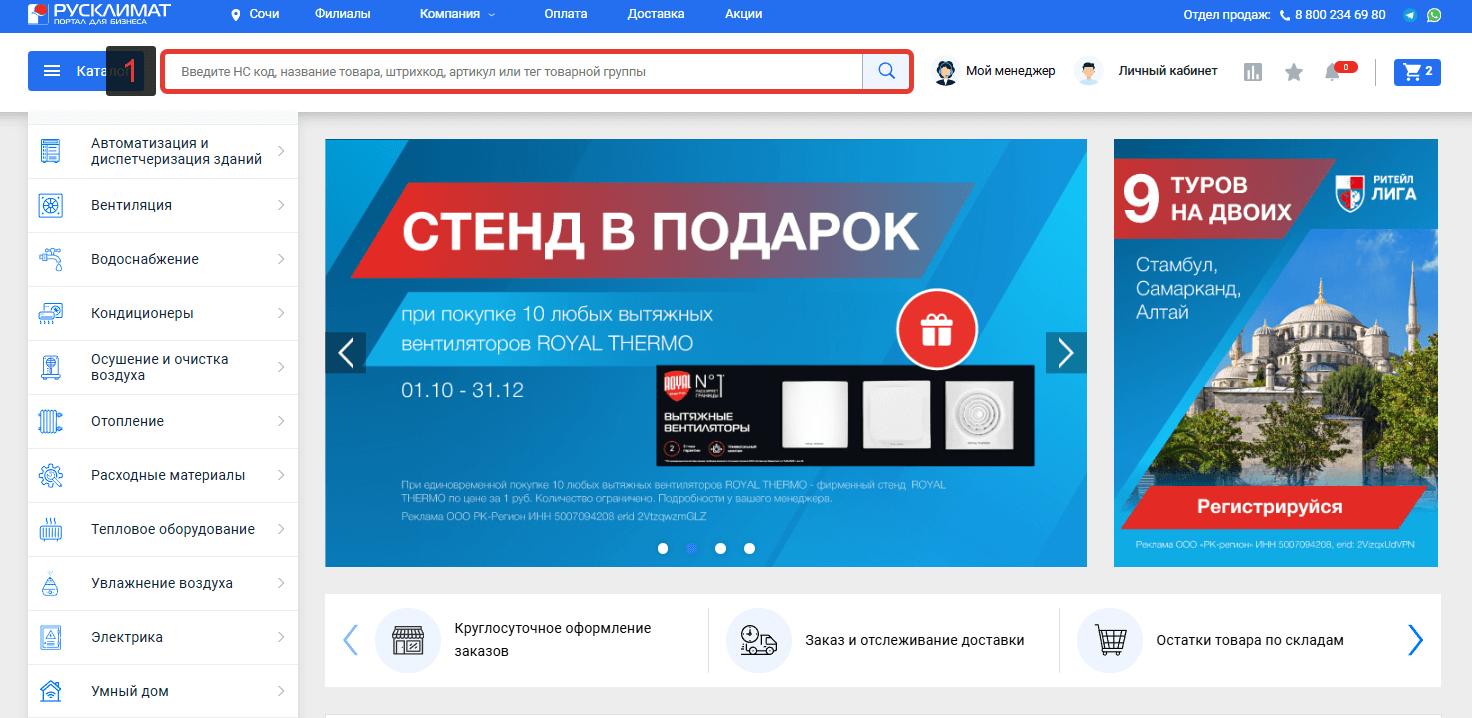1472x718 pixels.
Task: Expand the Электрика category chevron
Action: 281,637
